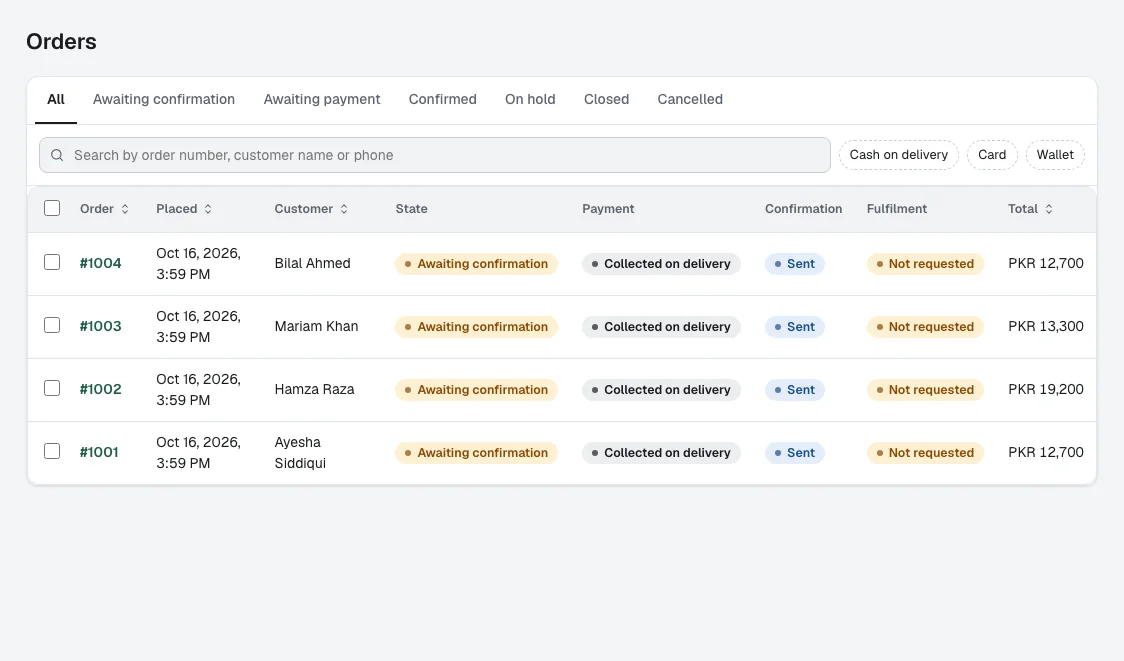Image resolution: width=1124 pixels, height=661 pixels.
Task: Click customer name Ayesha Siddiqui
Action: (x=300, y=452)
